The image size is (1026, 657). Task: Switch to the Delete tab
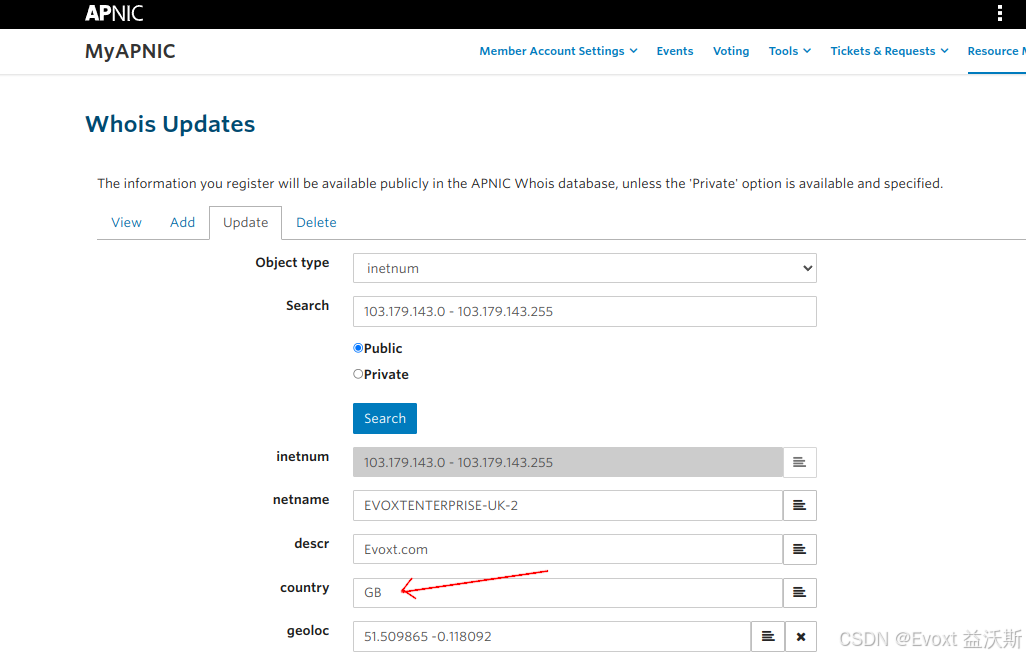(316, 223)
